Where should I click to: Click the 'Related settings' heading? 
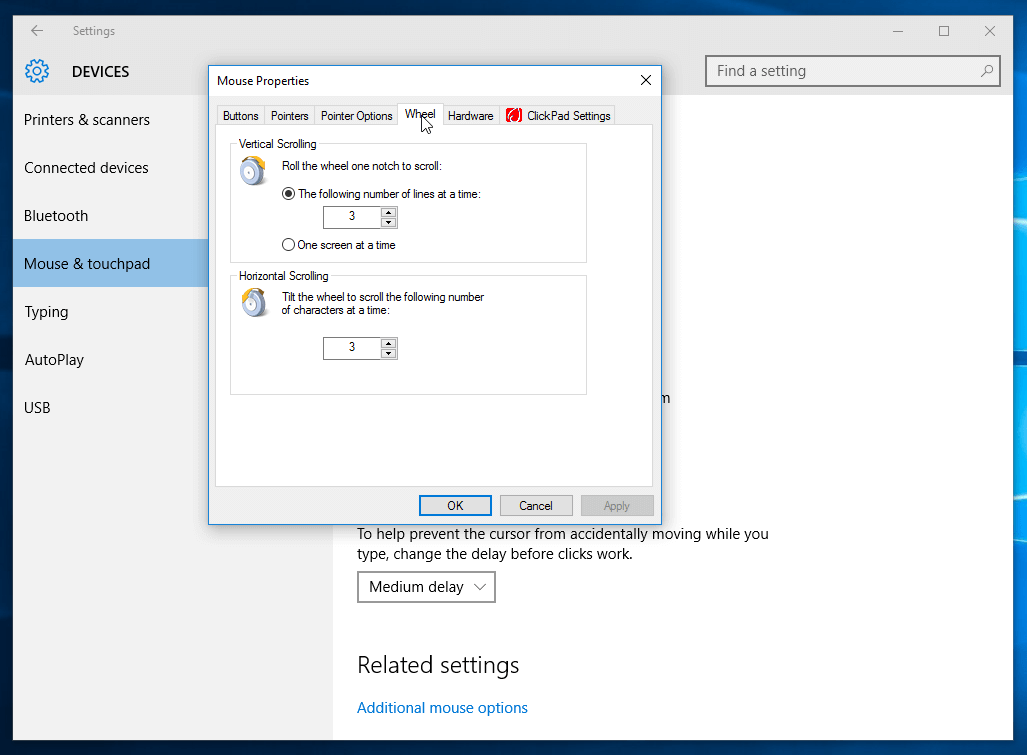(x=438, y=665)
